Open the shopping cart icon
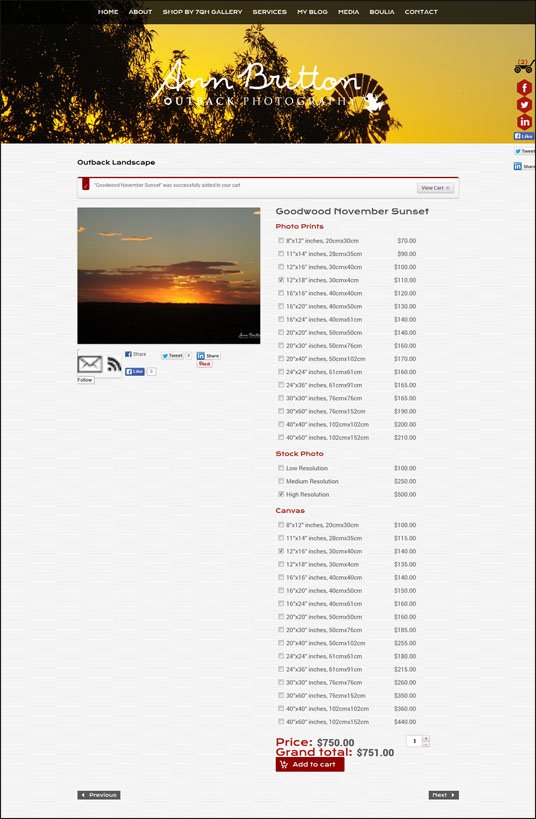 pyautogui.click(x=524, y=66)
